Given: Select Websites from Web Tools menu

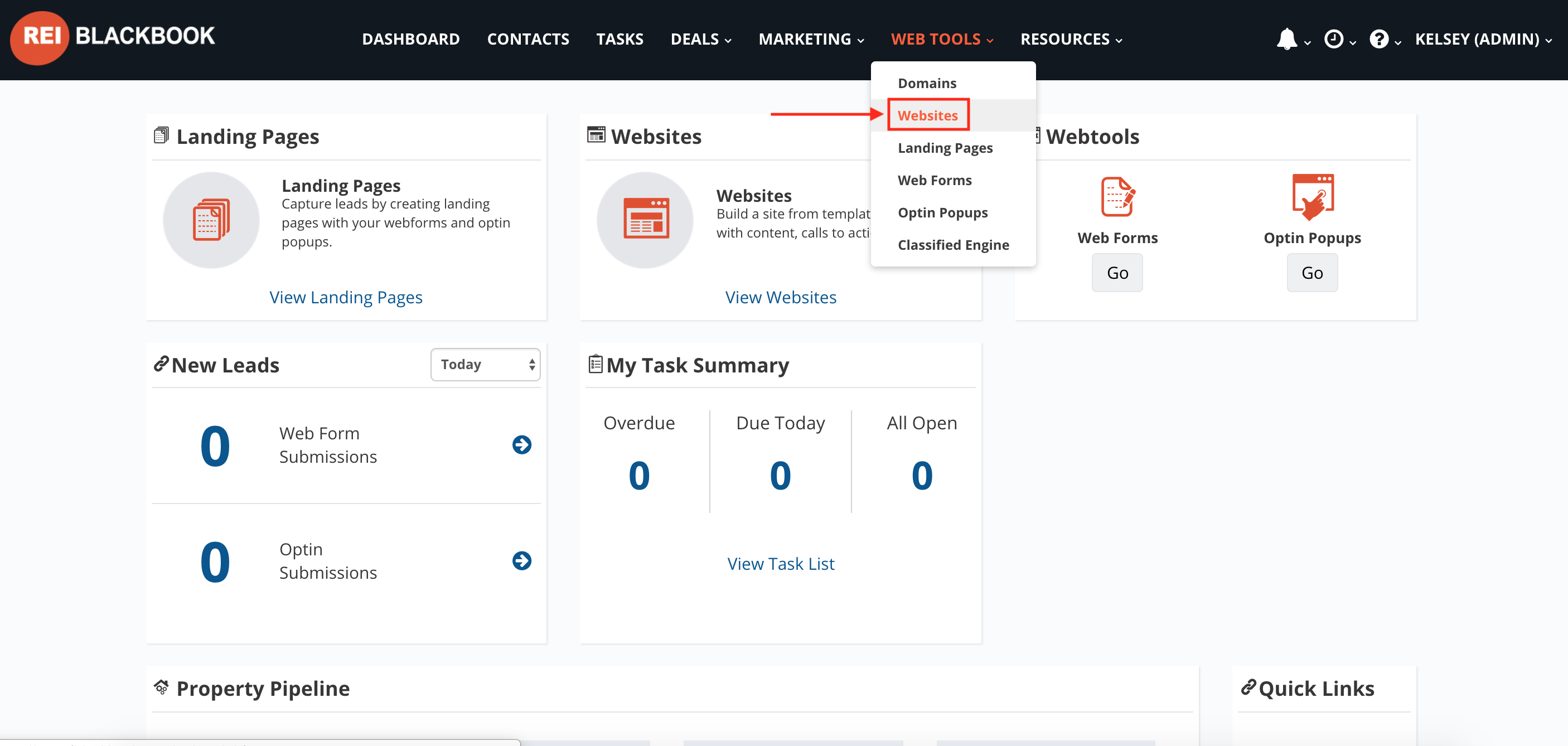Looking at the screenshot, I should [953, 115].
